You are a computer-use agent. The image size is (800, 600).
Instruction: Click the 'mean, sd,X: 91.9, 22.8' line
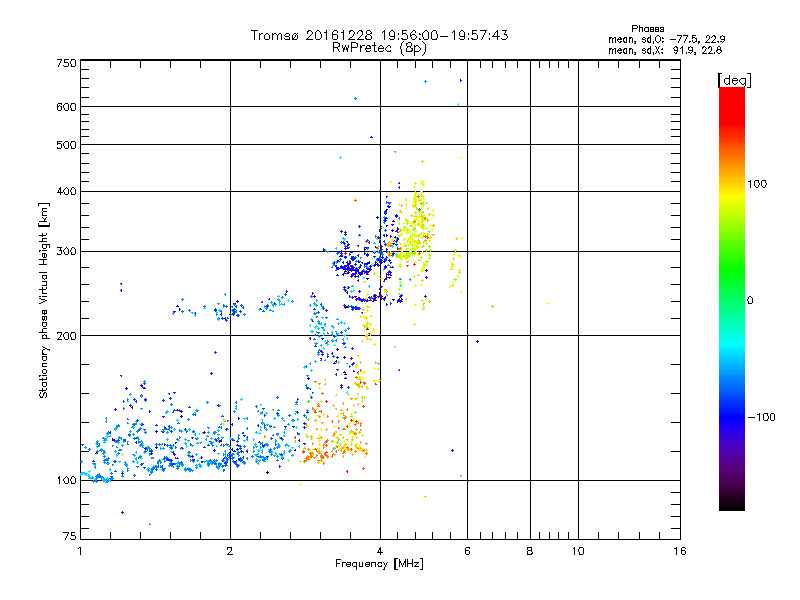click(x=665, y=50)
